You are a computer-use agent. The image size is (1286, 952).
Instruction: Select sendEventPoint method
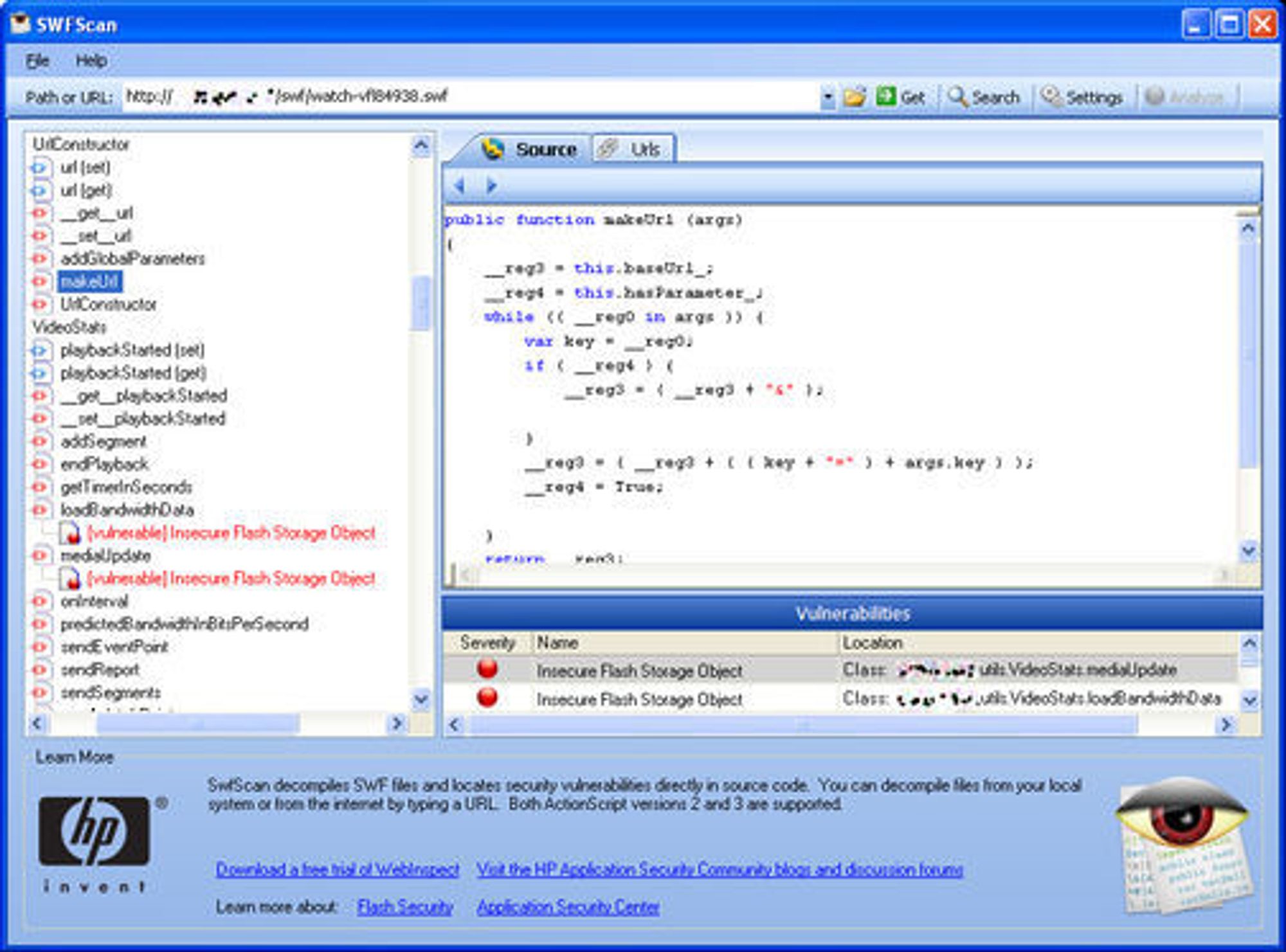[x=114, y=647]
